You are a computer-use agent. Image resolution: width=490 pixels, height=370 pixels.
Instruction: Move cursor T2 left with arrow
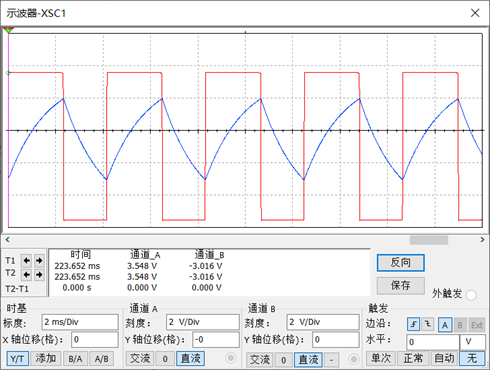coord(27,274)
